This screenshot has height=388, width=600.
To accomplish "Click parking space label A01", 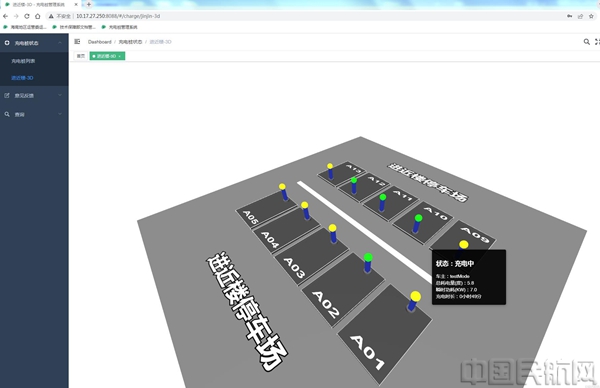I will pyautogui.click(x=367, y=352).
